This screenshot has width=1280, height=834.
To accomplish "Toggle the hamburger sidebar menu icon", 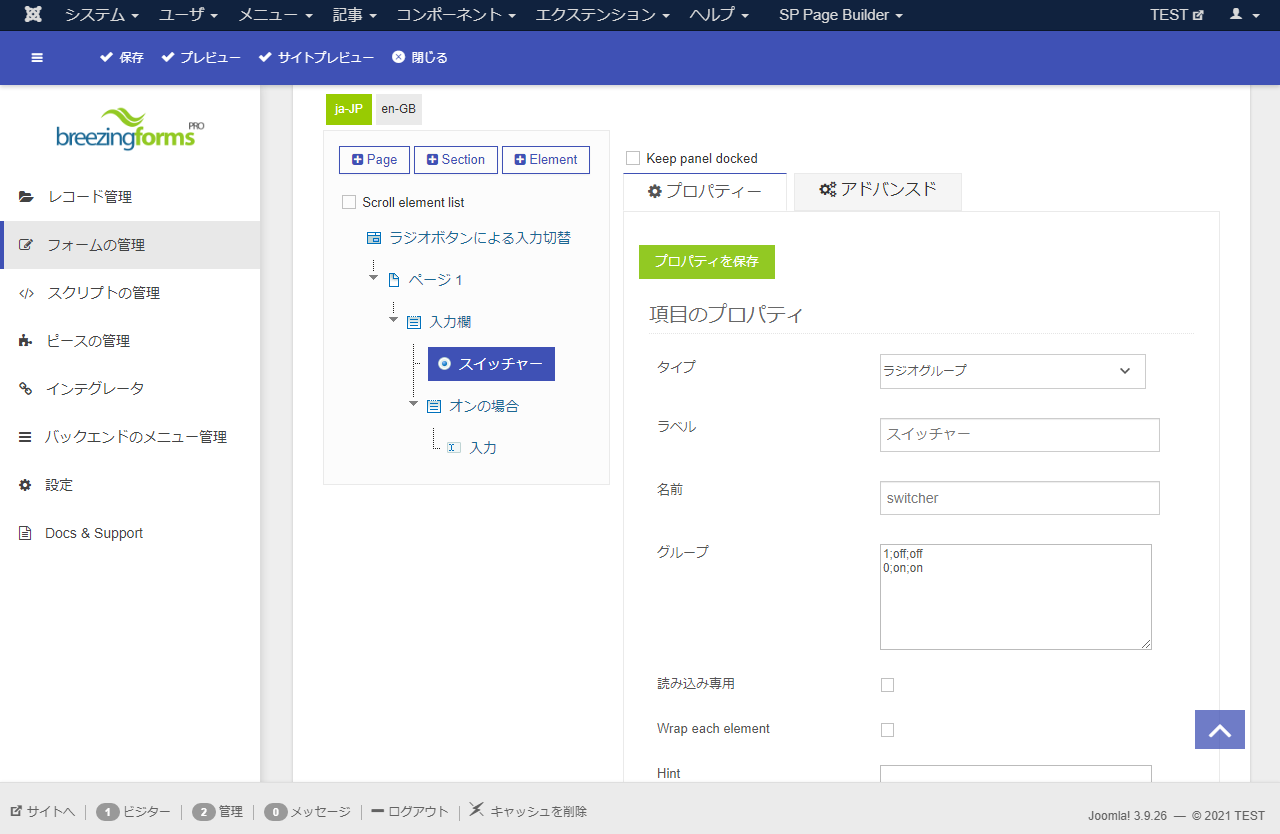I will pyautogui.click(x=37, y=58).
